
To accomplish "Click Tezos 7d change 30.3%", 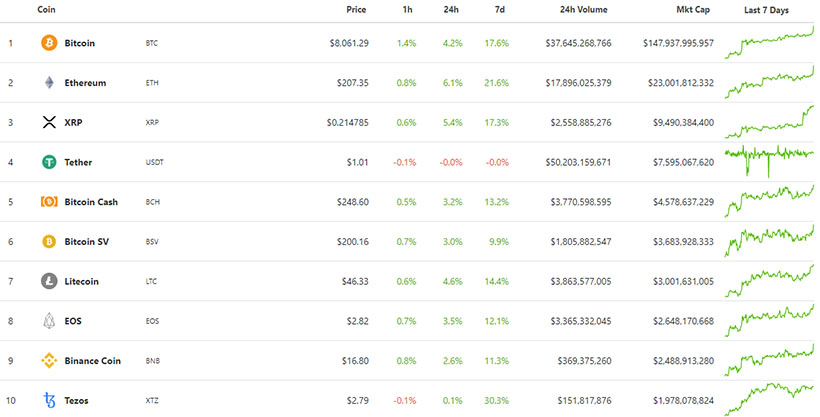I will (x=497, y=401).
